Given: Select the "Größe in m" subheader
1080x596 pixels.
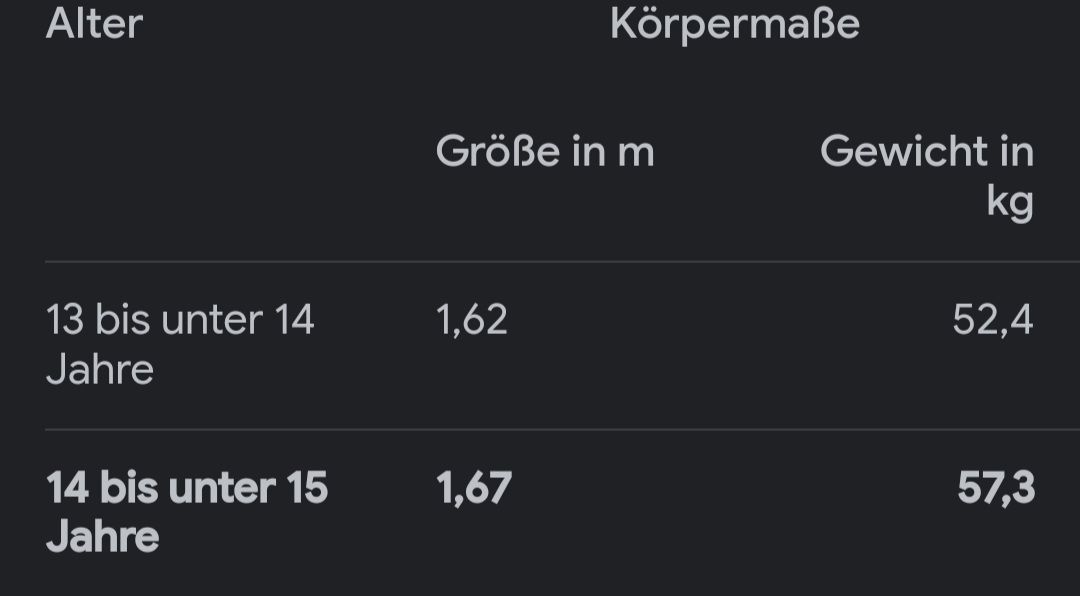Looking at the screenshot, I should point(544,152).
